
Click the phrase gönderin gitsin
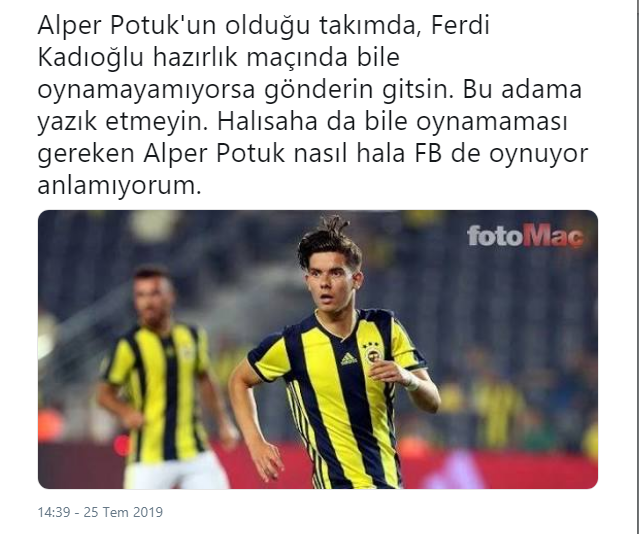tap(359, 90)
